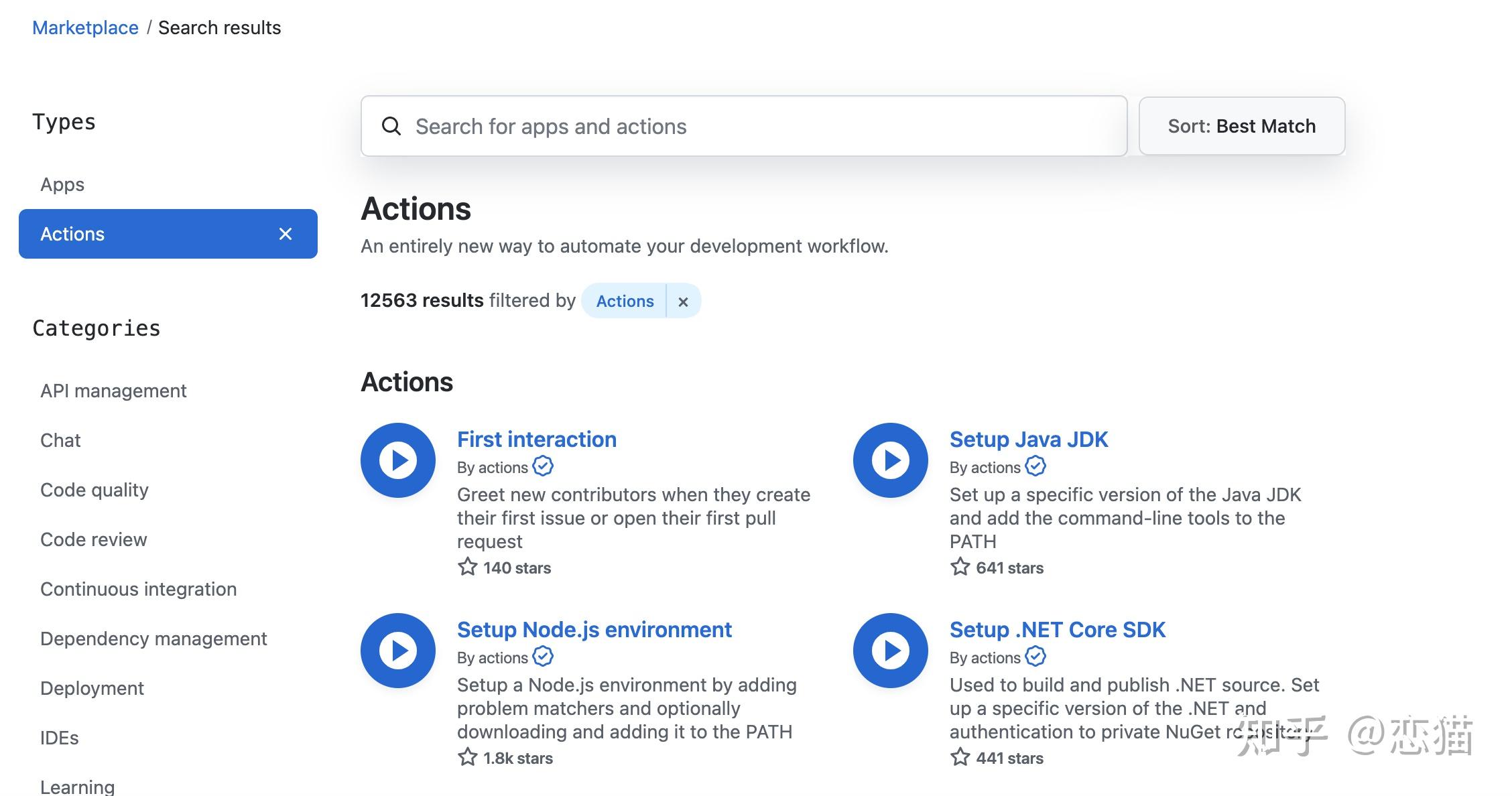Click the Setup Node.js environment play icon

(x=398, y=651)
